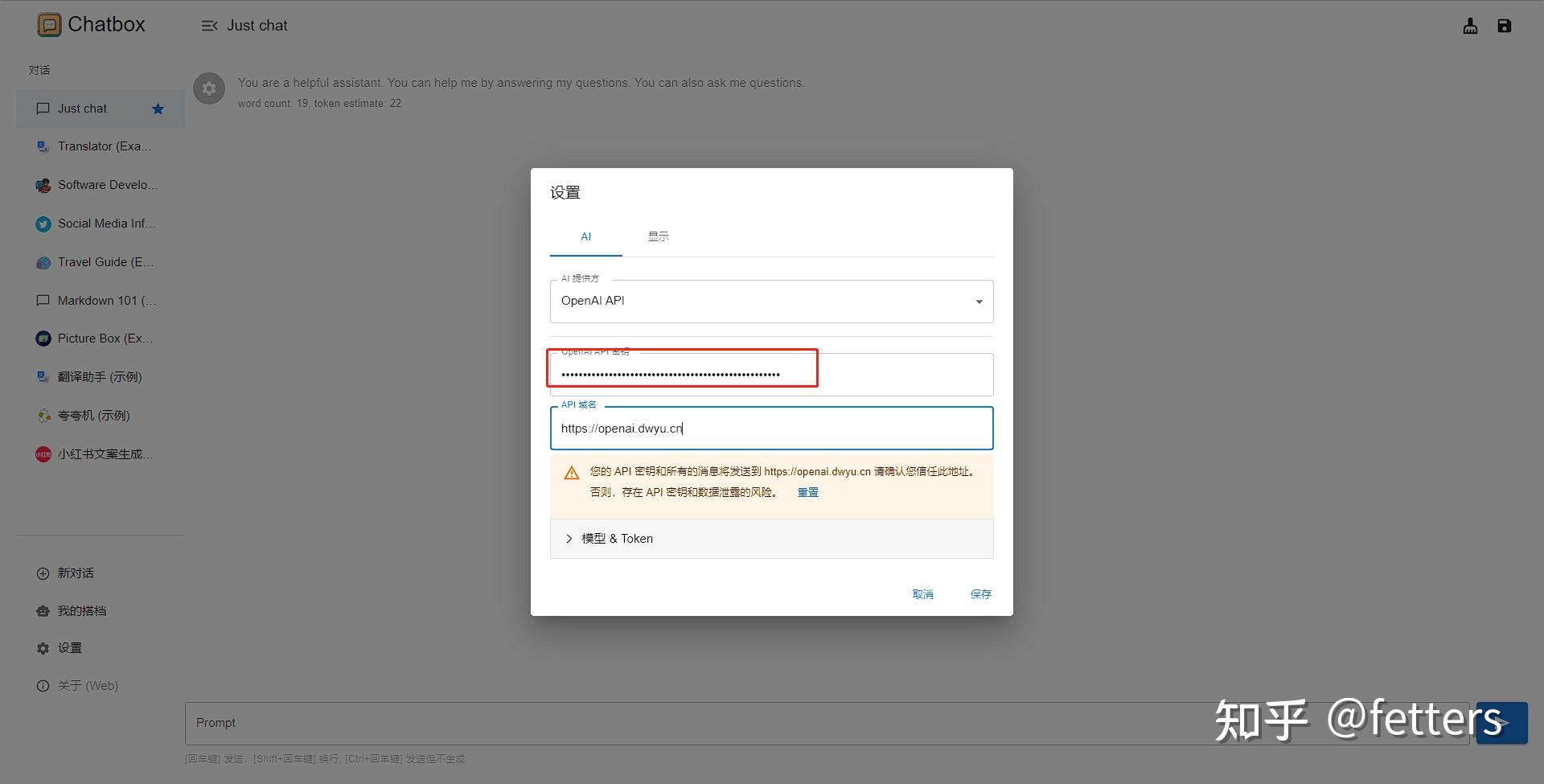Image resolution: width=1544 pixels, height=784 pixels.
Task: Click the 重置 link in warning box
Action: click(x=807, y=491)
